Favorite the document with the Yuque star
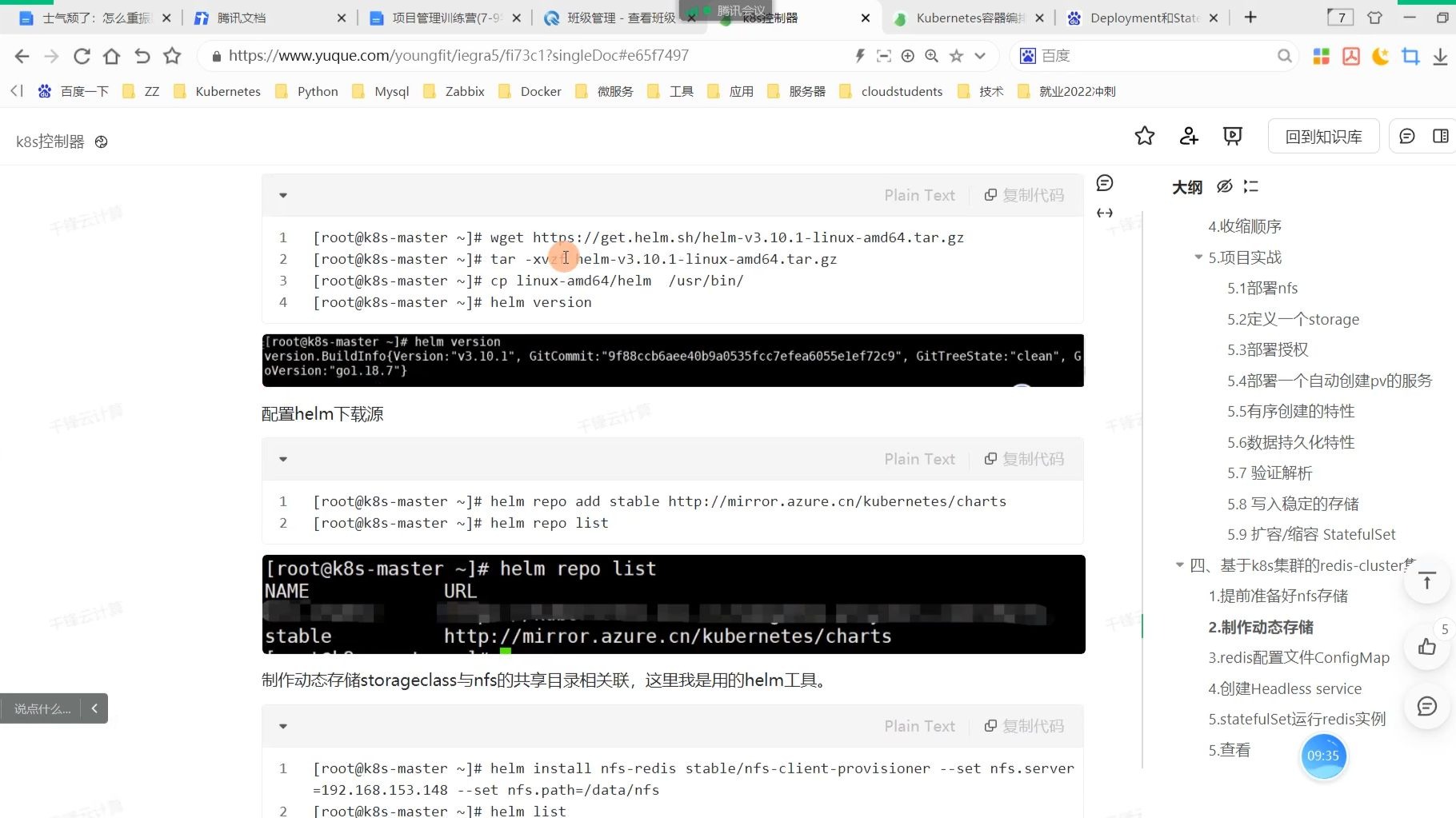Screen dimensions: 1456x818 tap(1145, 136)
